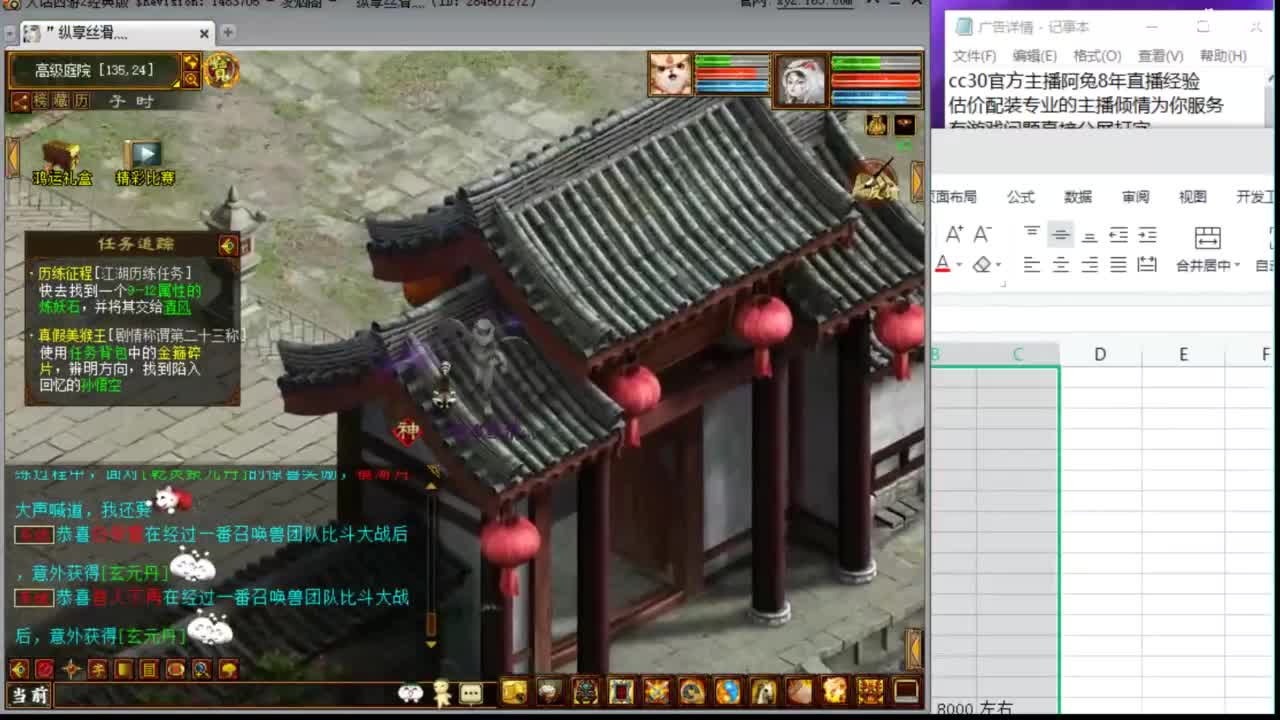Toggle justify text alignment
This screenshot has height=720, width=1280.
[1118, 265]
